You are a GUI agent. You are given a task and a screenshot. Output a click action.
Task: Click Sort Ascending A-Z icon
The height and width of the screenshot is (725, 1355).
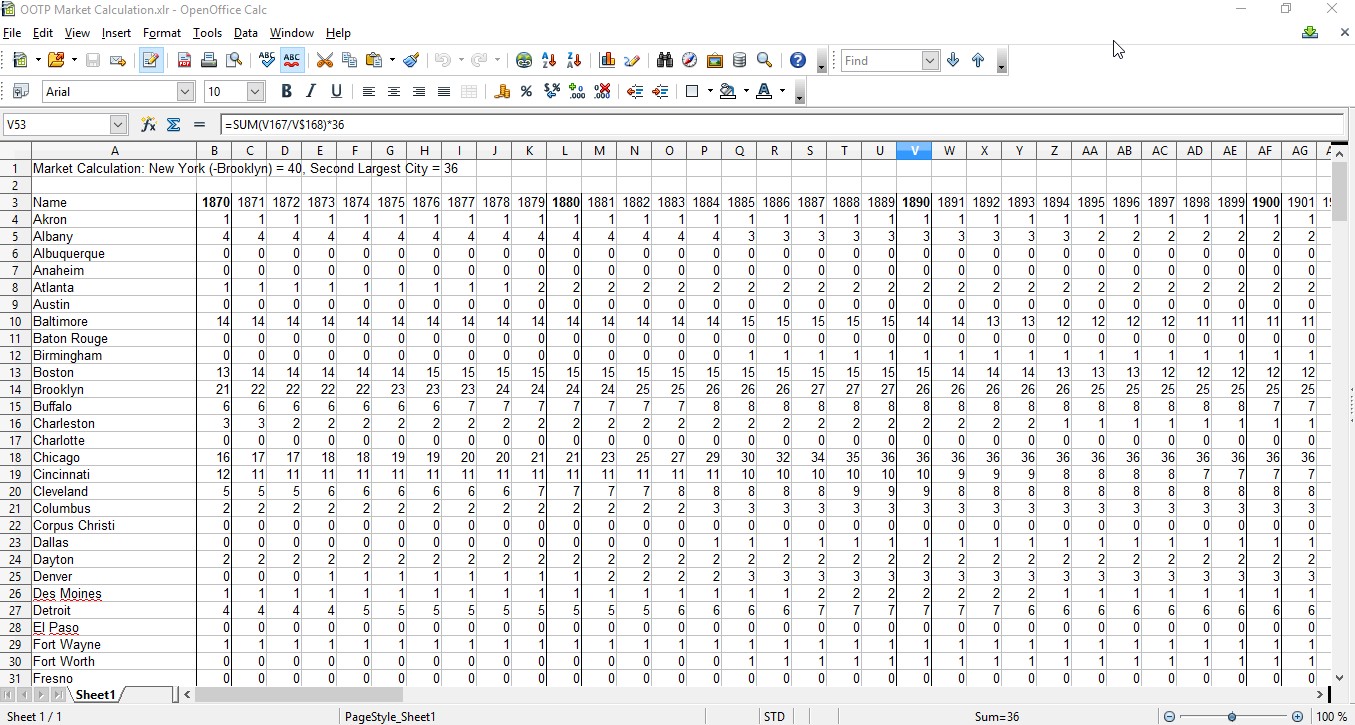[549, 61]
